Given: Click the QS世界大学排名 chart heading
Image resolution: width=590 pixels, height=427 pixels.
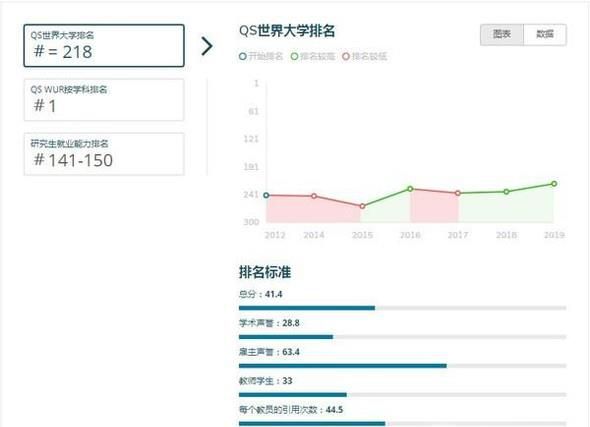Looking at the screenshot, I should 287,31.
